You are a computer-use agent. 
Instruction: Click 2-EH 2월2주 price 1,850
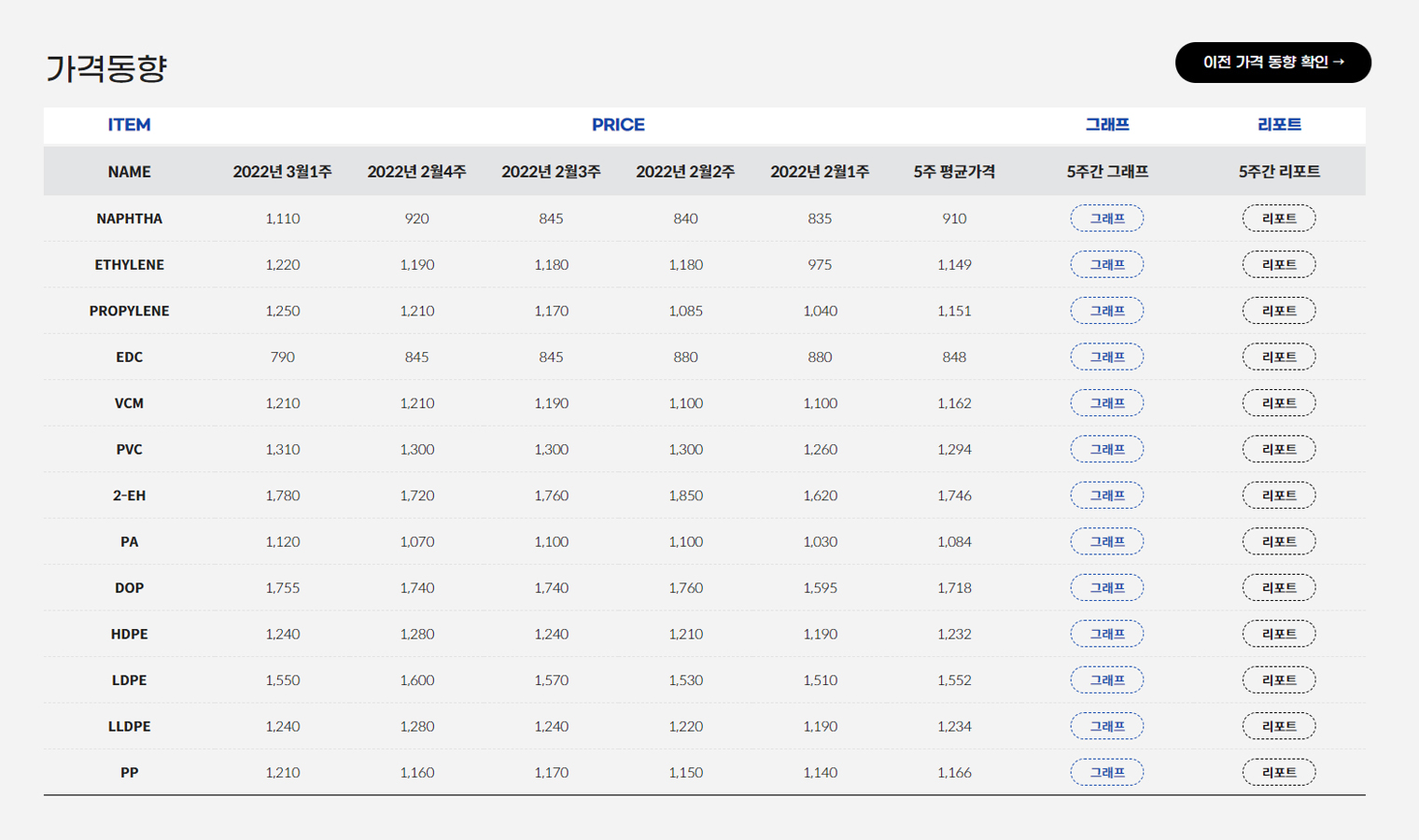coord(685,496)
